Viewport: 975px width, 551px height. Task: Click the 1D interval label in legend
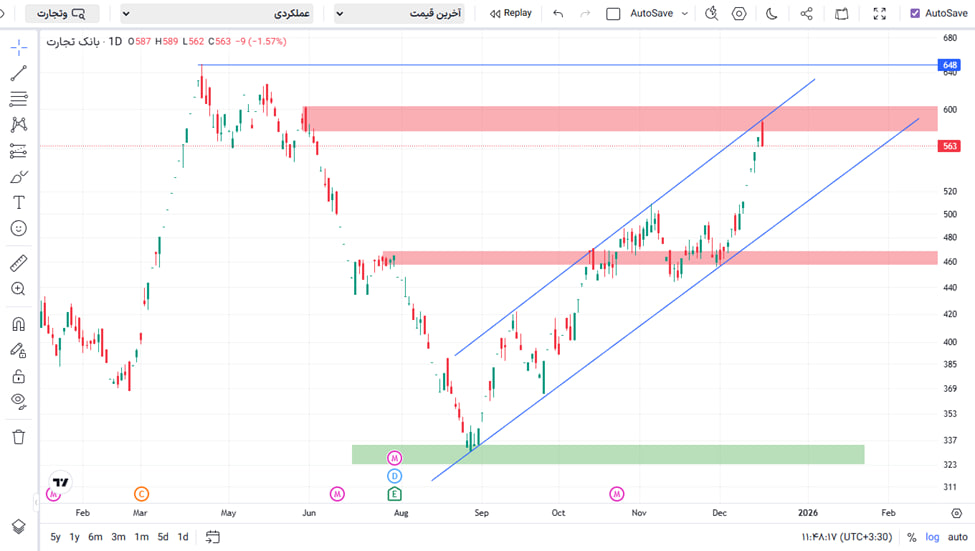pos(115,41)
